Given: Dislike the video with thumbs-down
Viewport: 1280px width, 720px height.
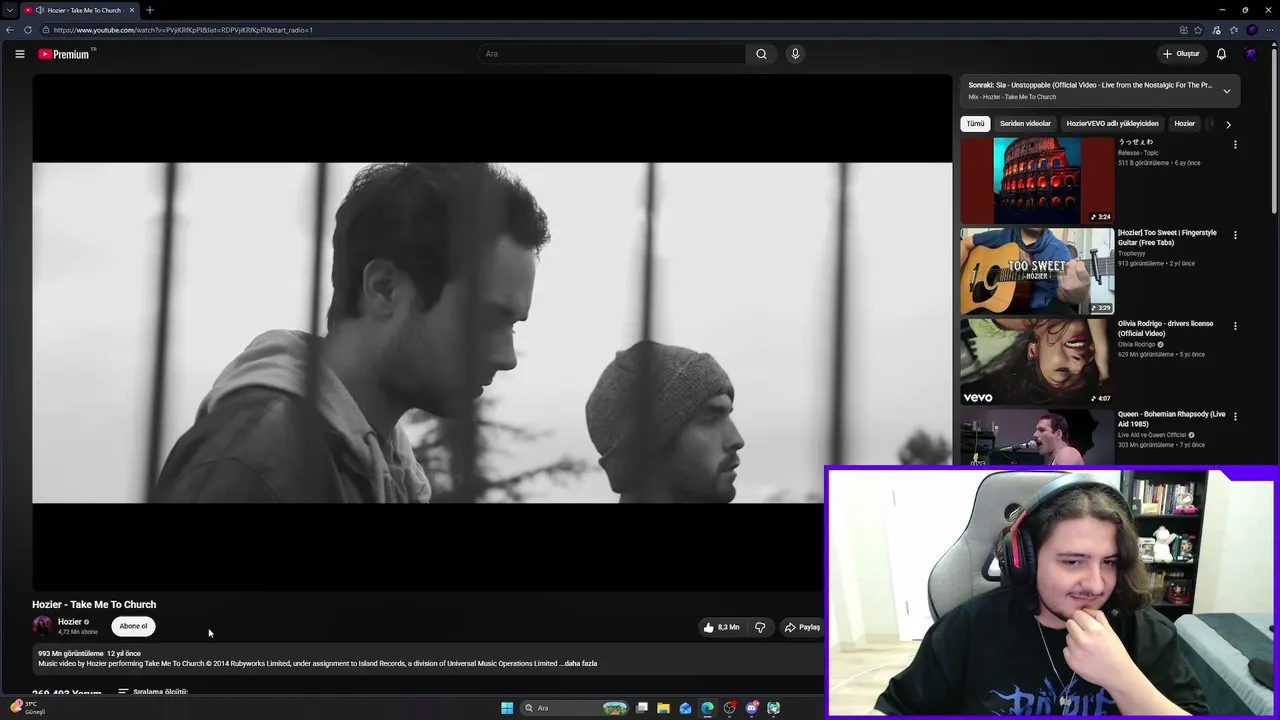Looking at the screenshot, I should pos(760,627).
